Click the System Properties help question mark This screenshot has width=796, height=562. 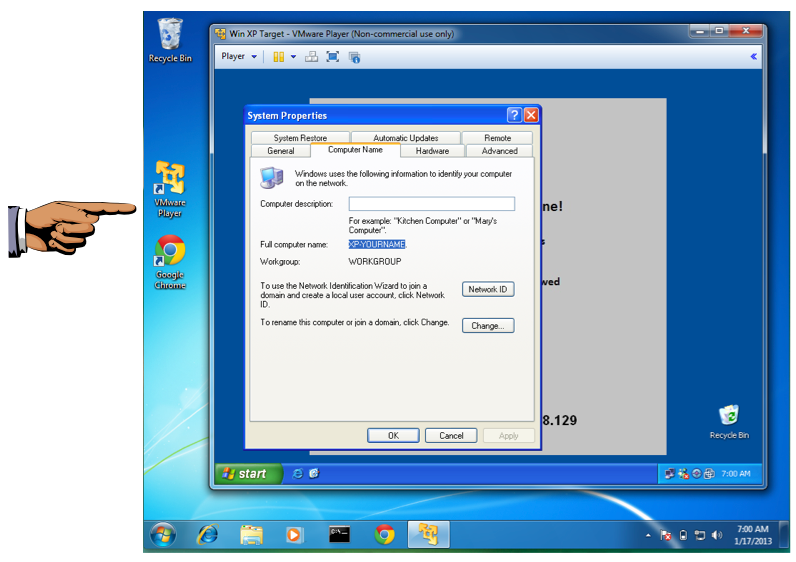pos(514,115)
